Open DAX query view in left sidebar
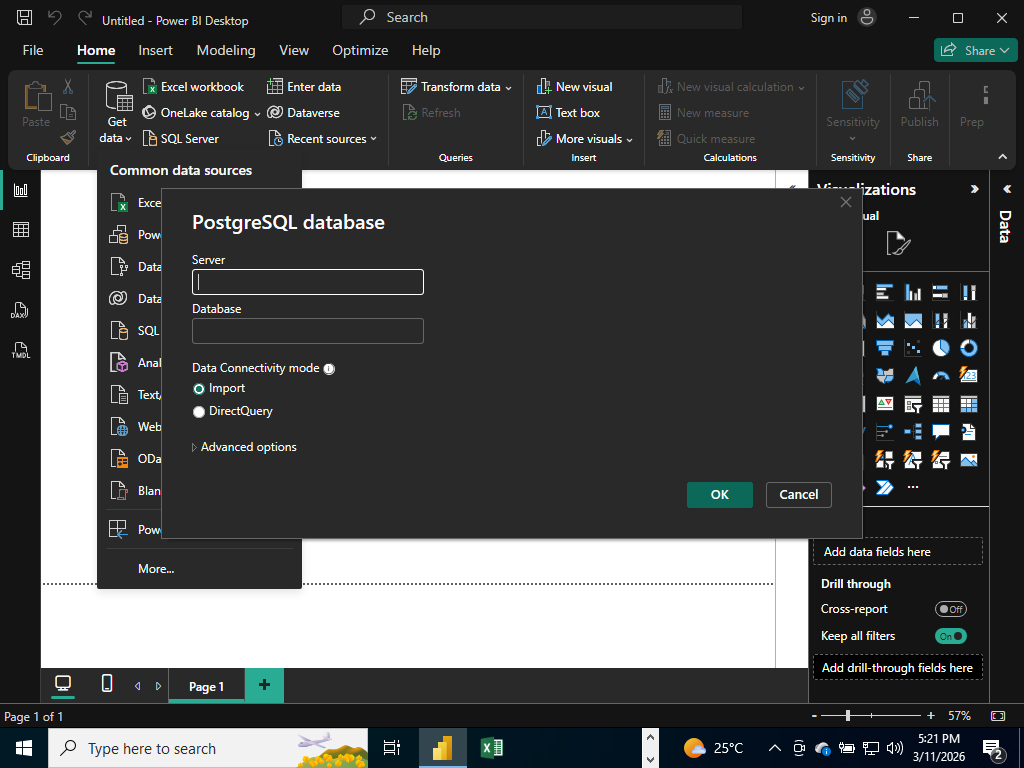This screenshot has height=768, width=1024. (x=20, y=310)
